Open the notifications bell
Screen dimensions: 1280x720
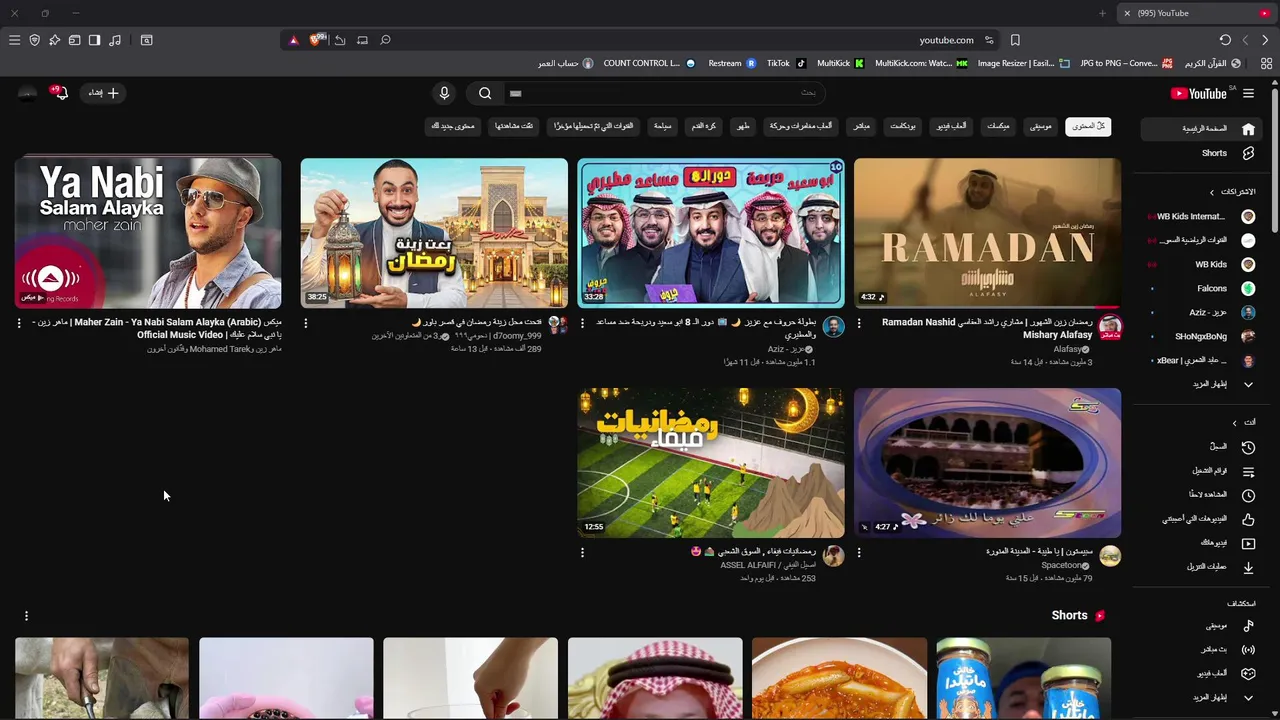click(61, 93)
